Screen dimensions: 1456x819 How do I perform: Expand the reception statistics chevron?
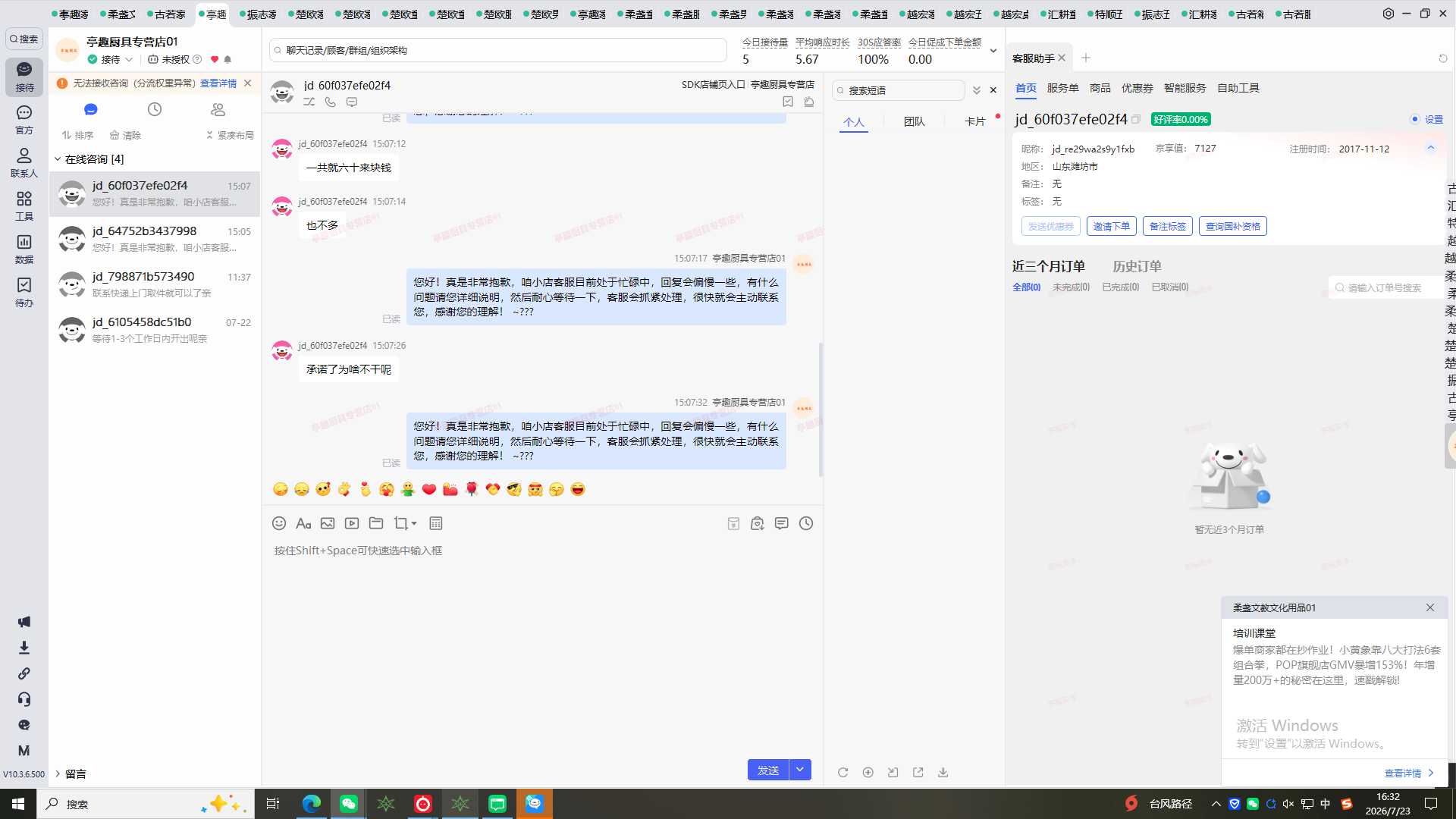point(993,51)
